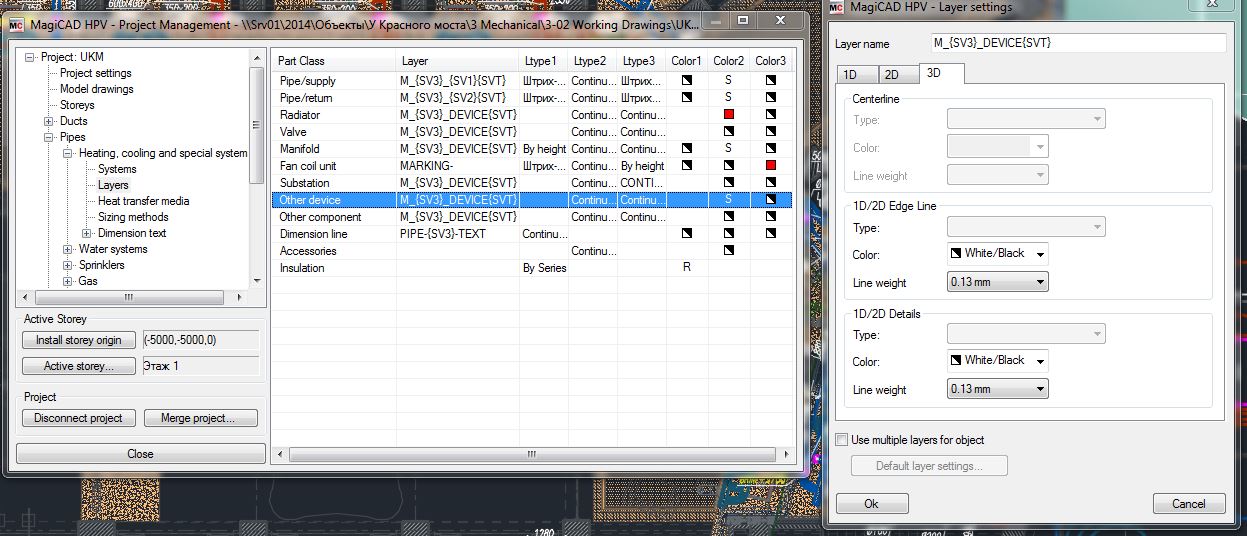Viewport: 1247px width, 536px height.
Task: Click red Color3 swatch in Fan coil unit row
Action: 771,166
